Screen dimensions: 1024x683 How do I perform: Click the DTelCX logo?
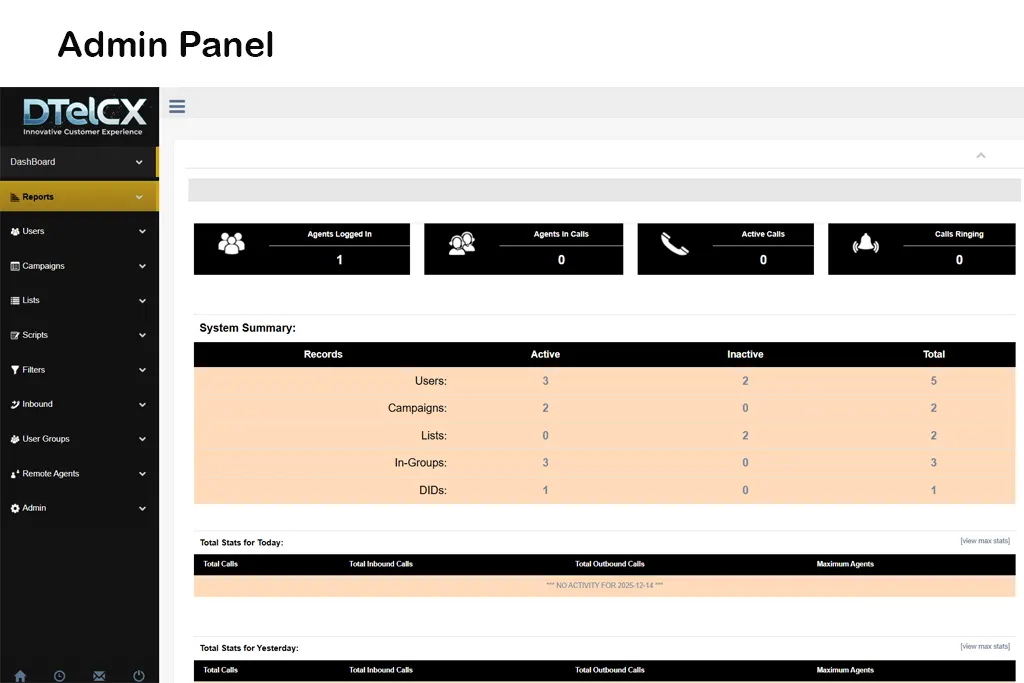(x=84, y=116)
